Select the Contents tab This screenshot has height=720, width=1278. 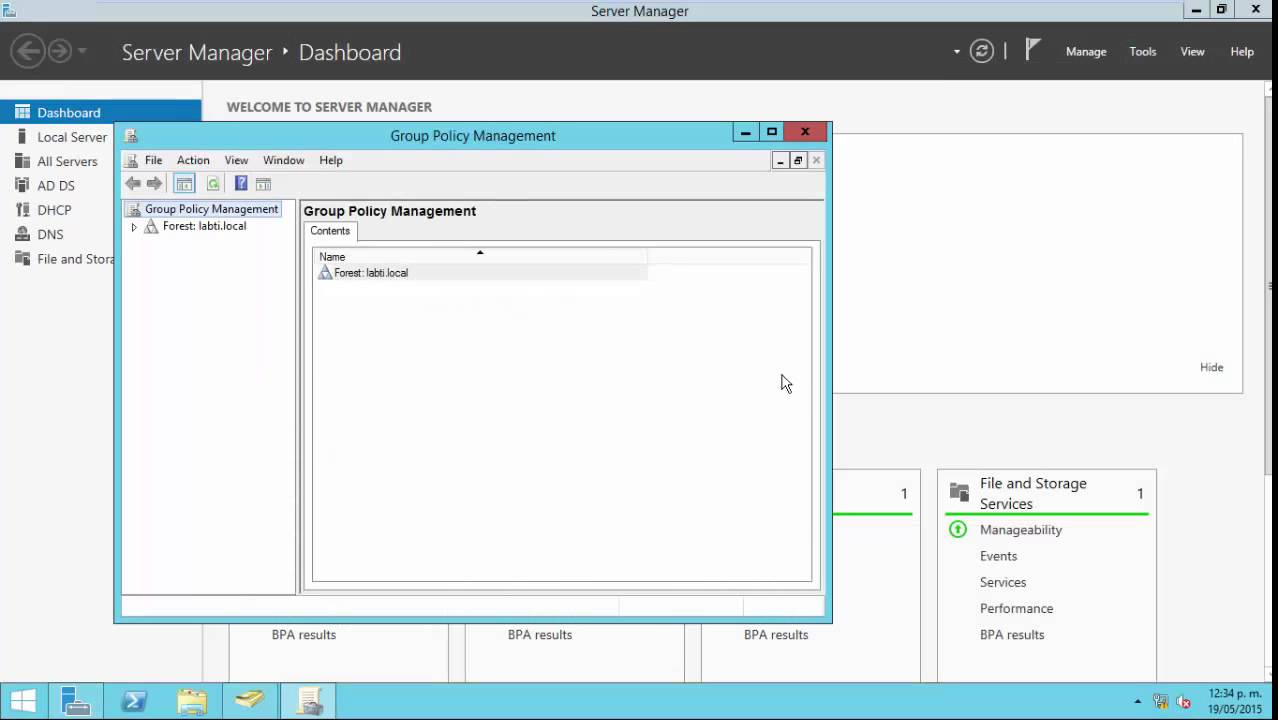tap(330, 231)
